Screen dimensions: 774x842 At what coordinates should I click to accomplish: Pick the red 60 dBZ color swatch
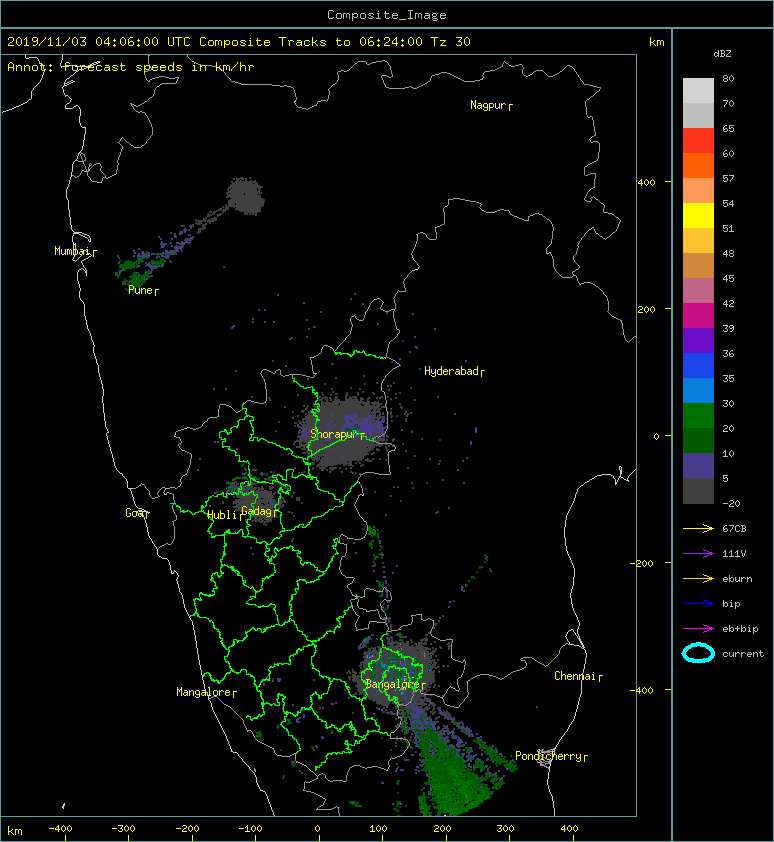pyautogui.click(x=698, y=140)
